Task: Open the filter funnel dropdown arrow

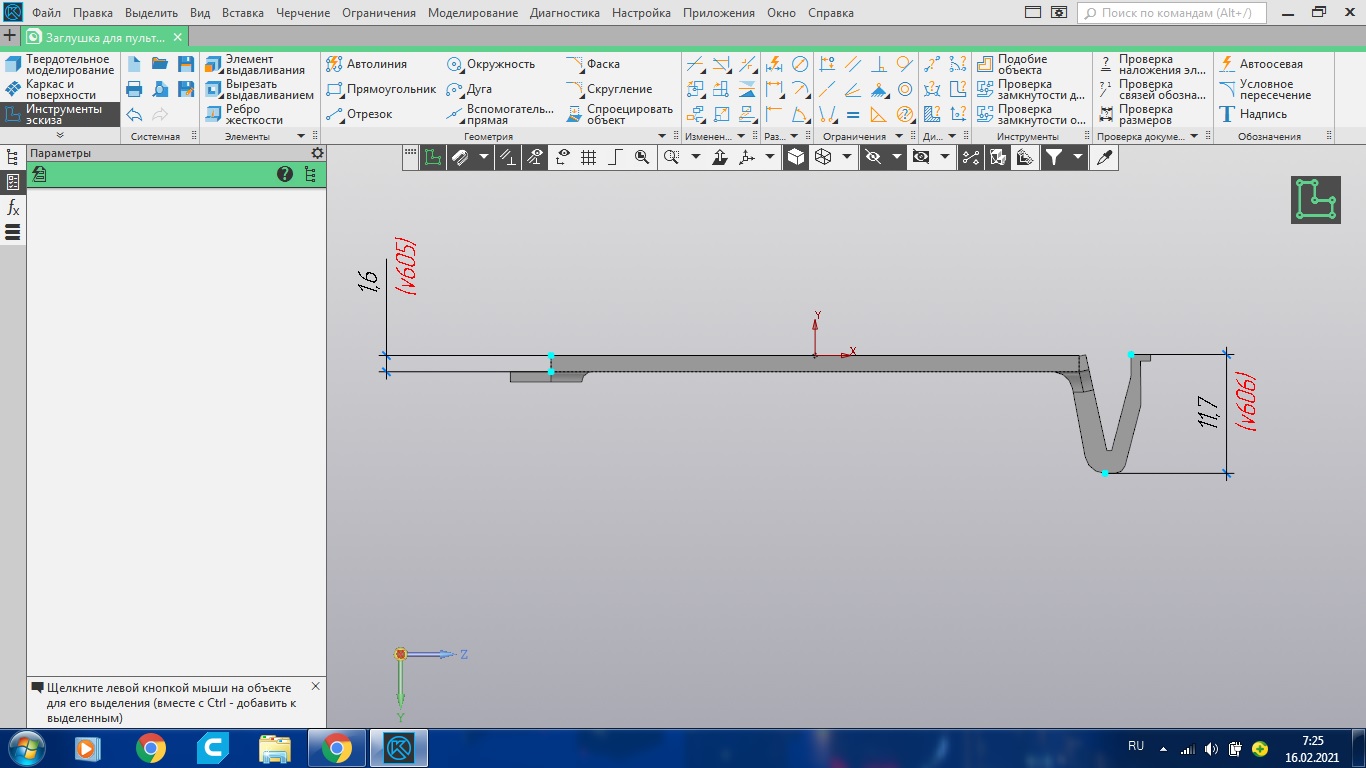Action: click(1078, 157)
